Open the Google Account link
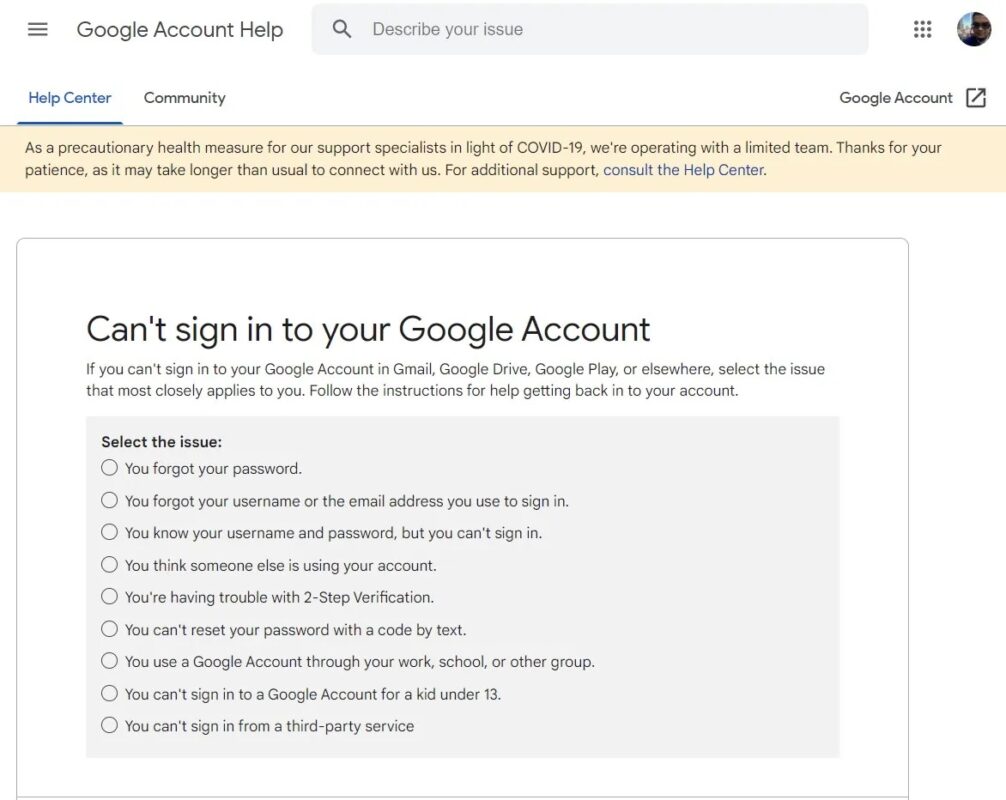 [x=895, y=98]
